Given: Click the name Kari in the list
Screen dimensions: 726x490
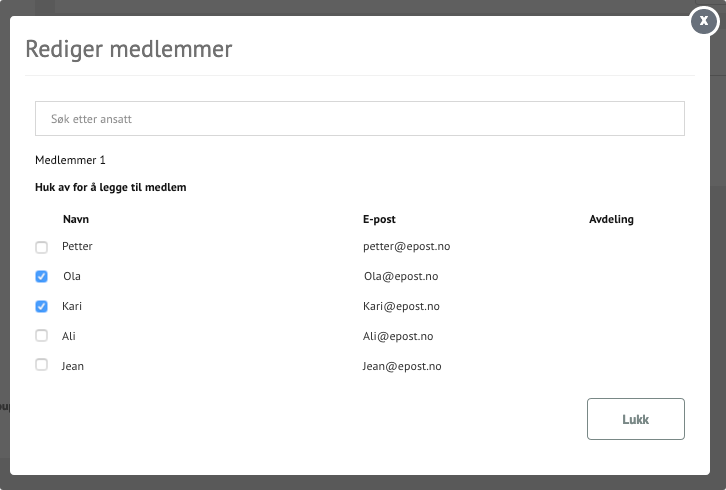Looking at the screenshot, I should point(72,306).
